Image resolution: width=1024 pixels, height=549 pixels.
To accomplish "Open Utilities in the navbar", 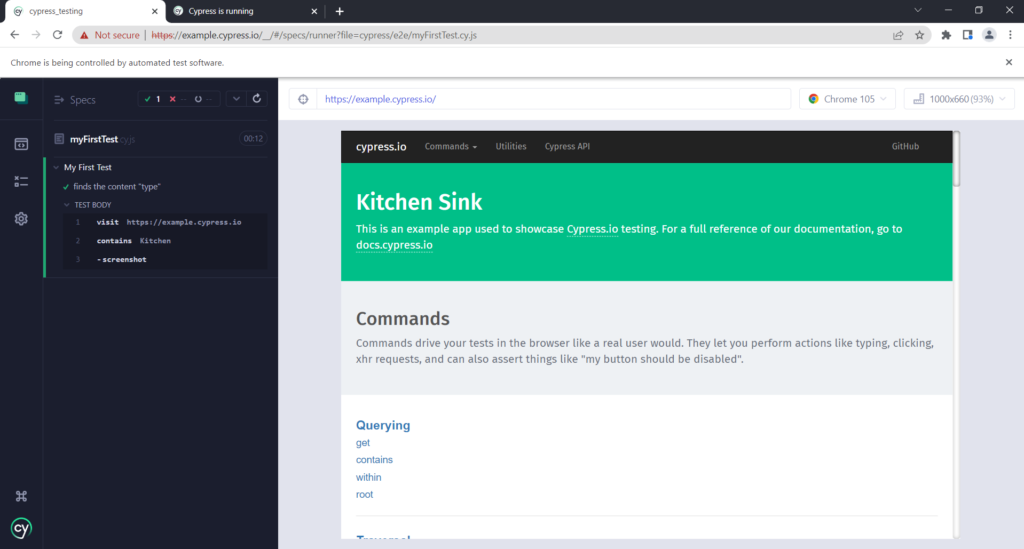I will point(511,146).
